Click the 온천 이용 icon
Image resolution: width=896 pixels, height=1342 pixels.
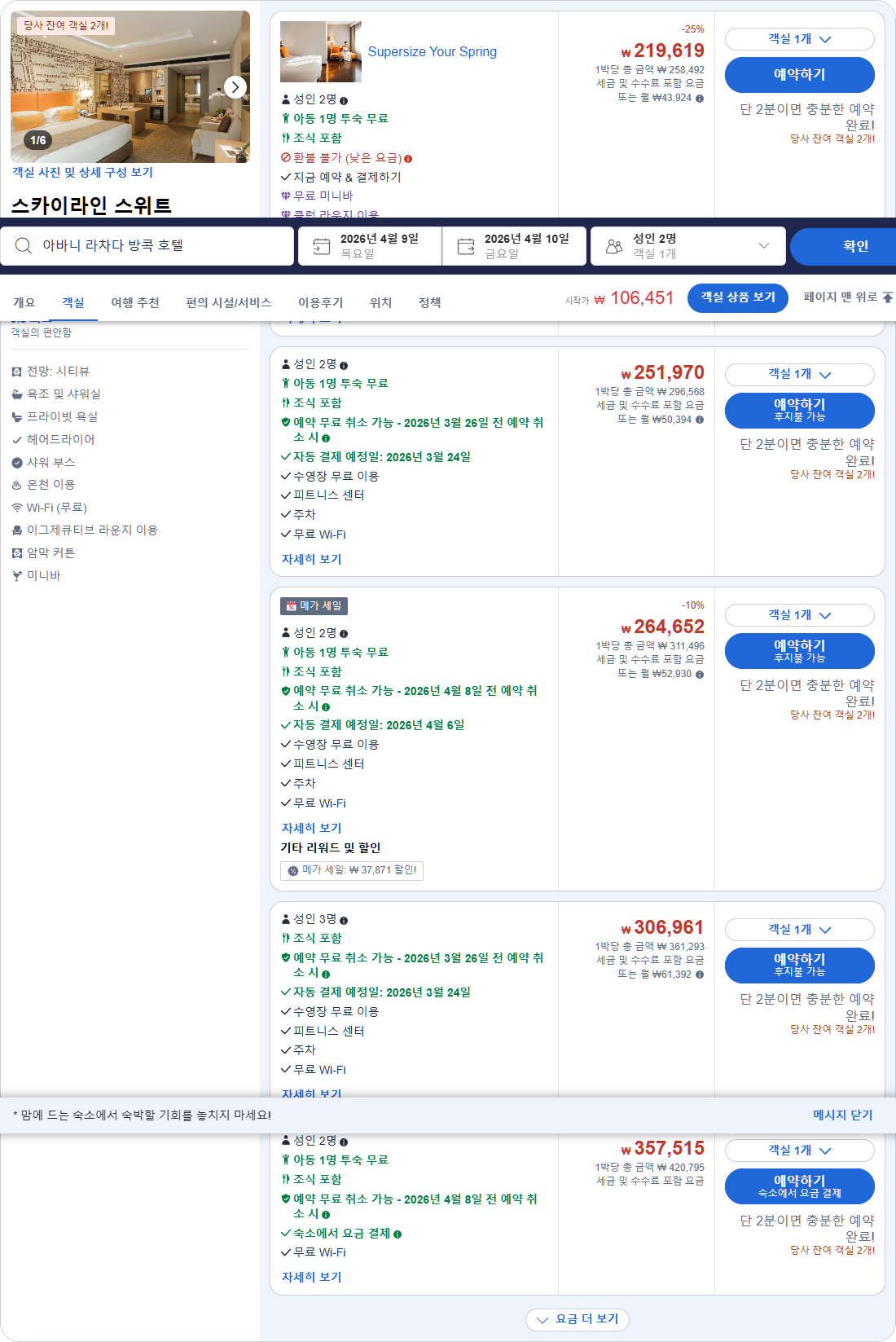point(17,485)
